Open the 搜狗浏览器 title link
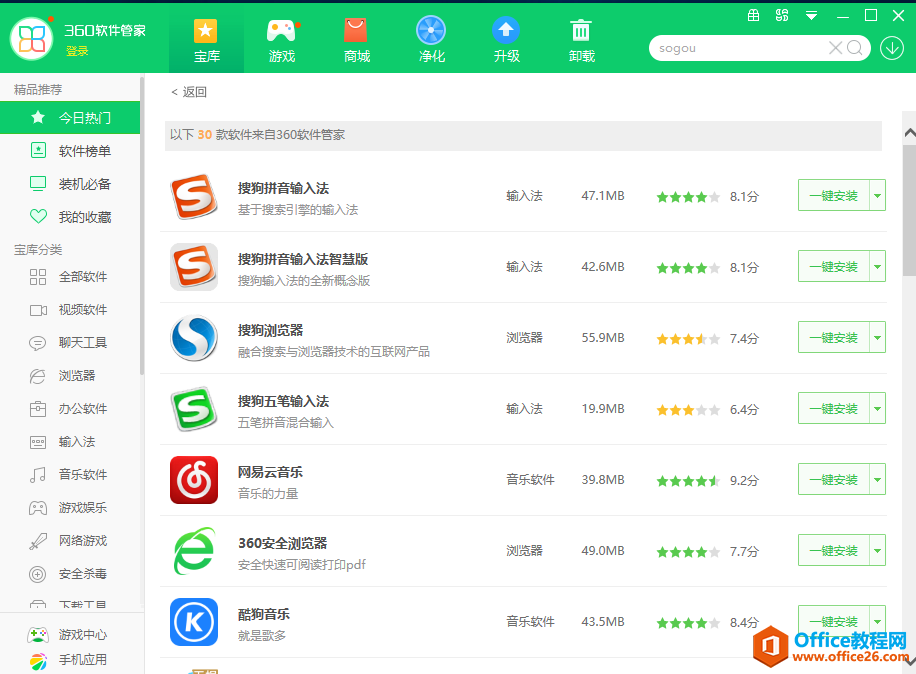 click(x=270, y=331)
